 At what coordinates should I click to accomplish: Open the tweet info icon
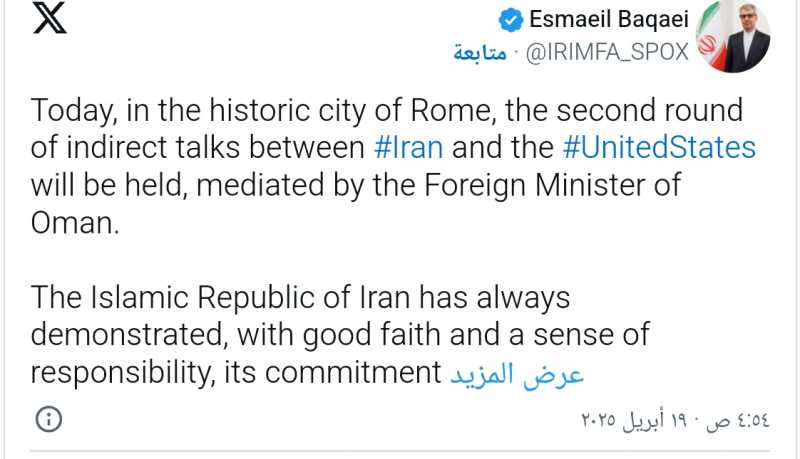(49, 416)
